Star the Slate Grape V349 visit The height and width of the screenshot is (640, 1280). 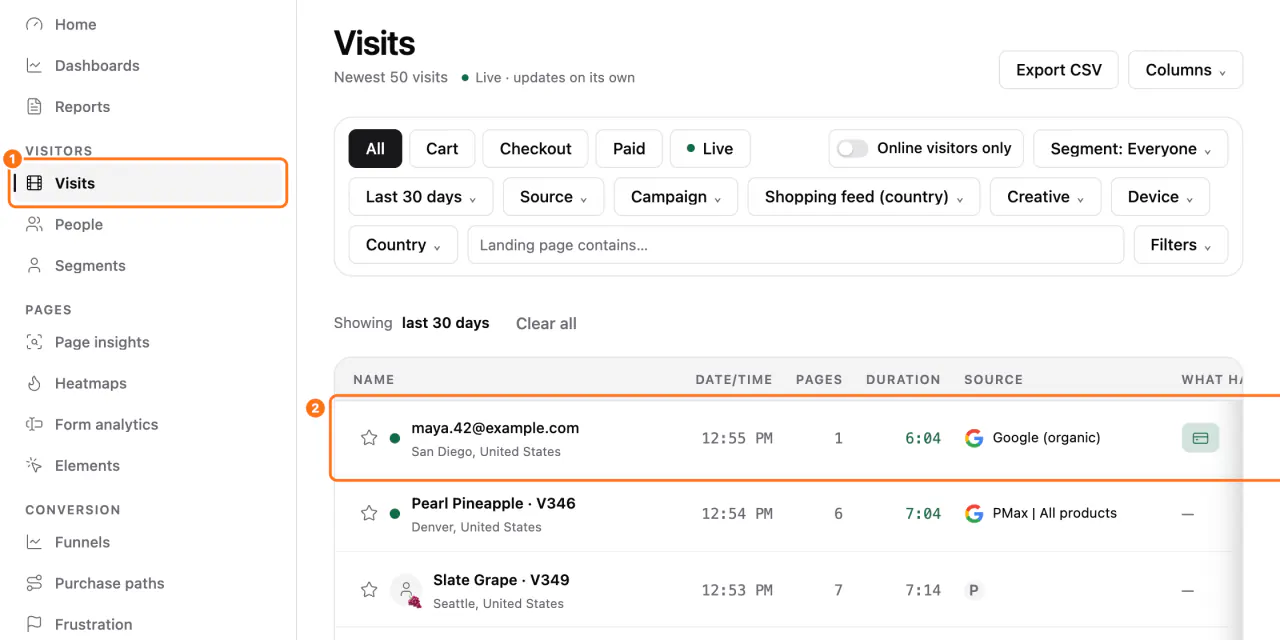tap(369, 590)
